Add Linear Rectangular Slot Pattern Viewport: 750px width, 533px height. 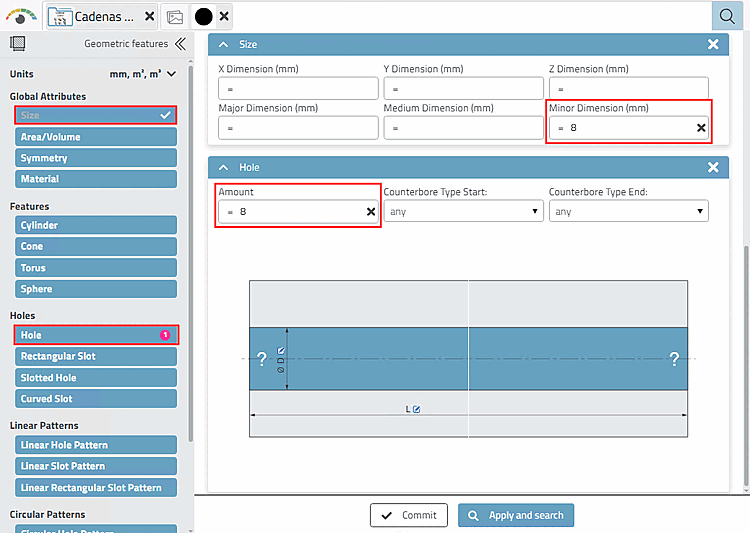[x=96, y=488]
